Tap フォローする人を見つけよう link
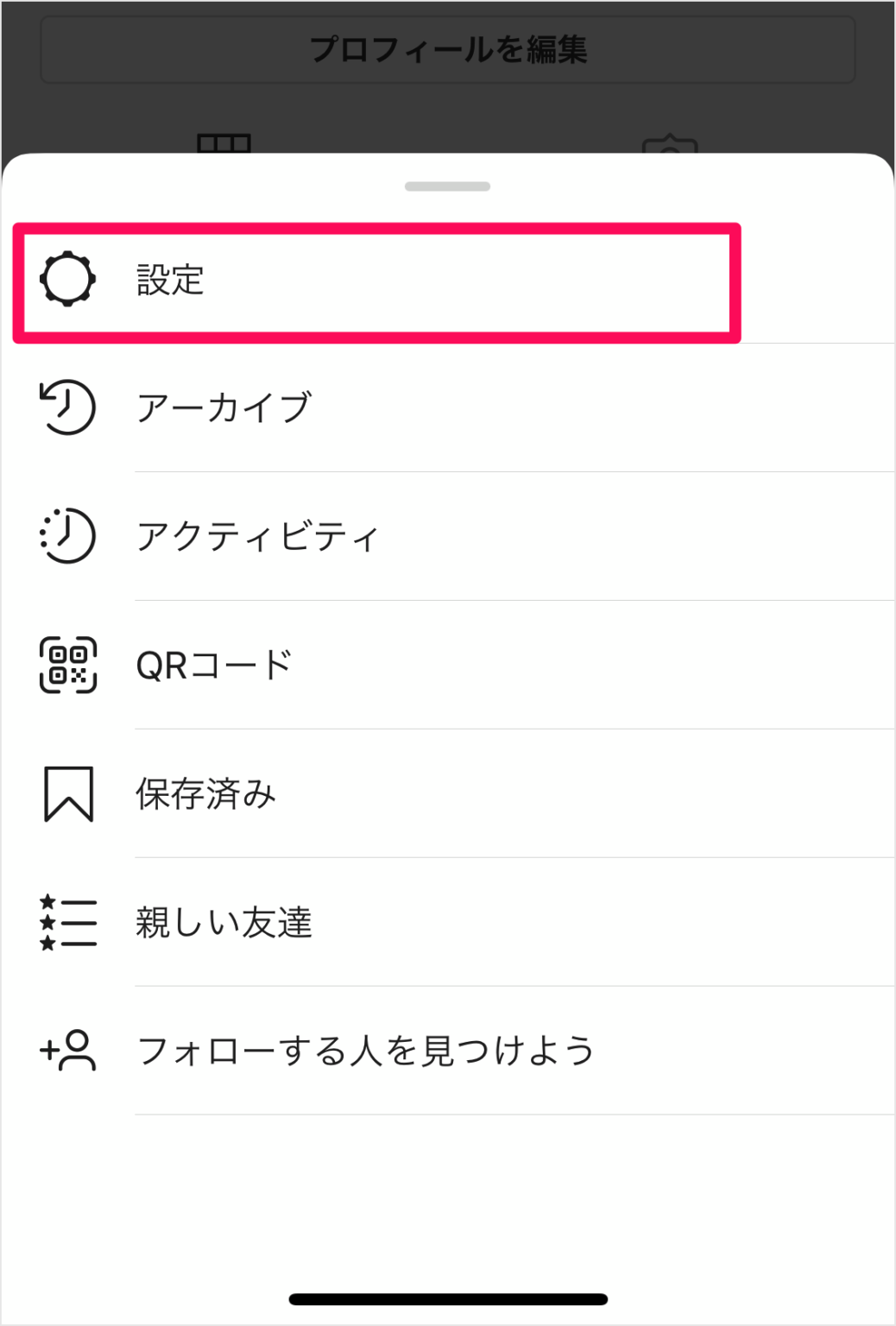 click(x=365, y=1051)
